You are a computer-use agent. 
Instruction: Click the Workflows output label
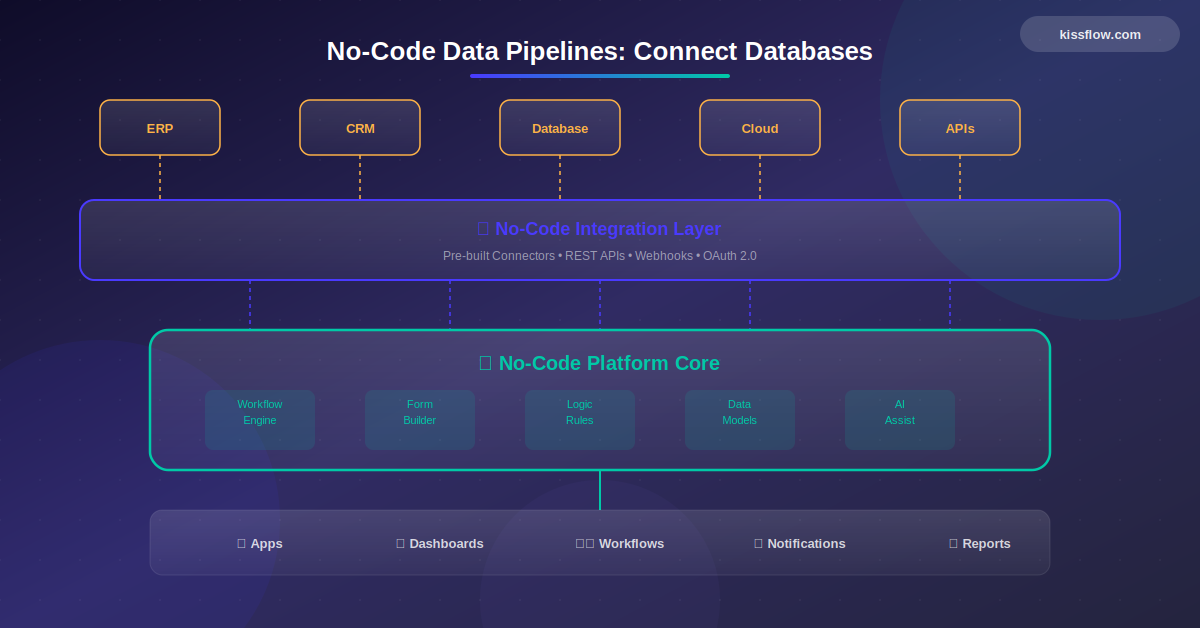coord(631,544)
